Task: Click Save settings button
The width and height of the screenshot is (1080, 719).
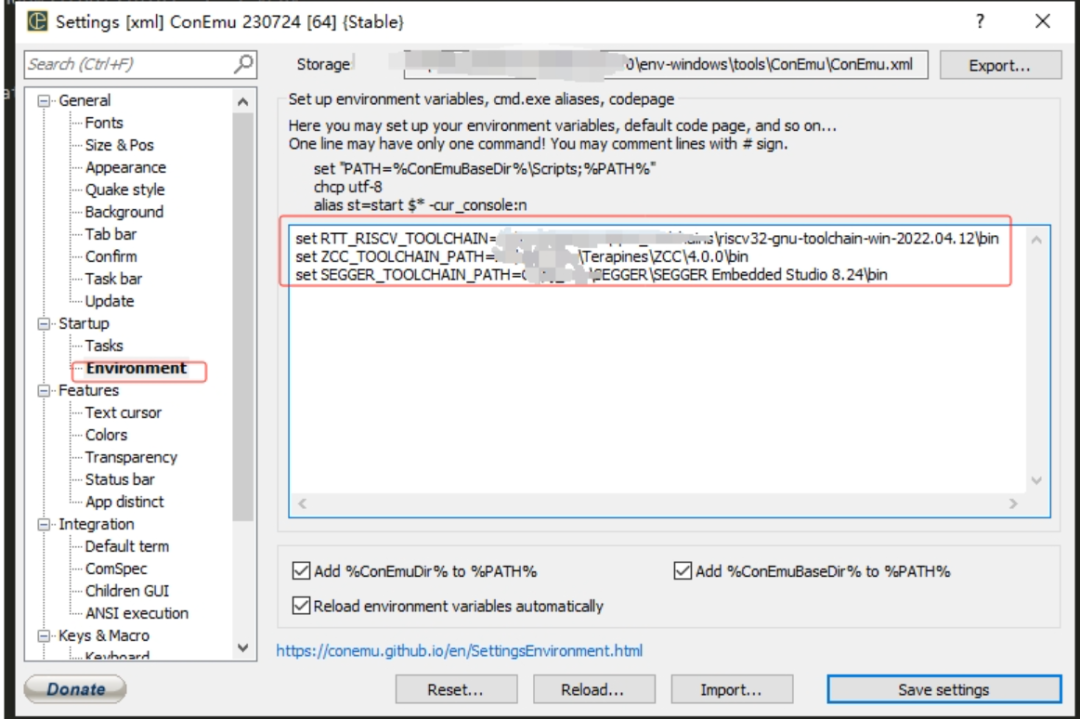Action: click(944, 689)
